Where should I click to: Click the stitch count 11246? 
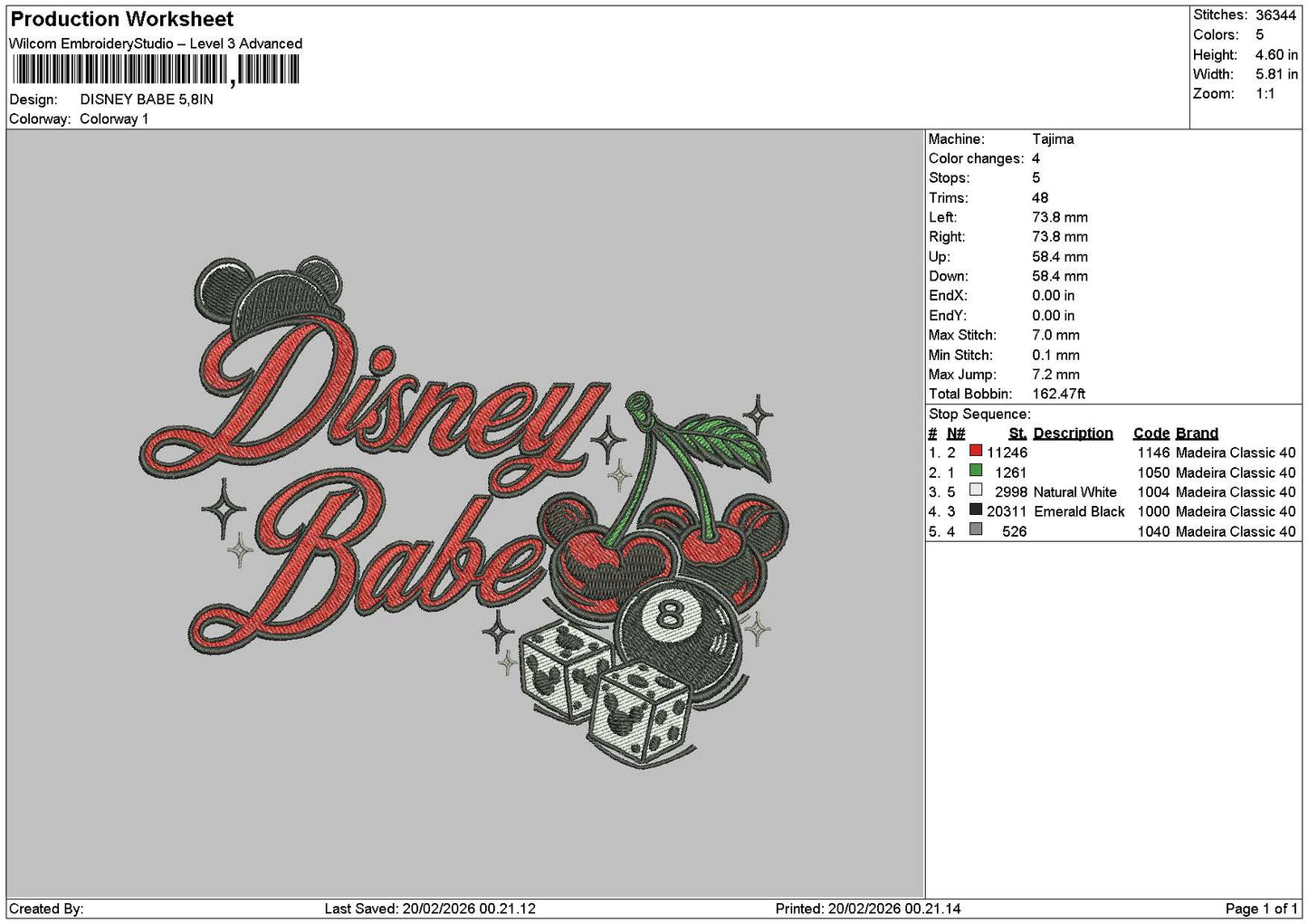pos(1007,453)
